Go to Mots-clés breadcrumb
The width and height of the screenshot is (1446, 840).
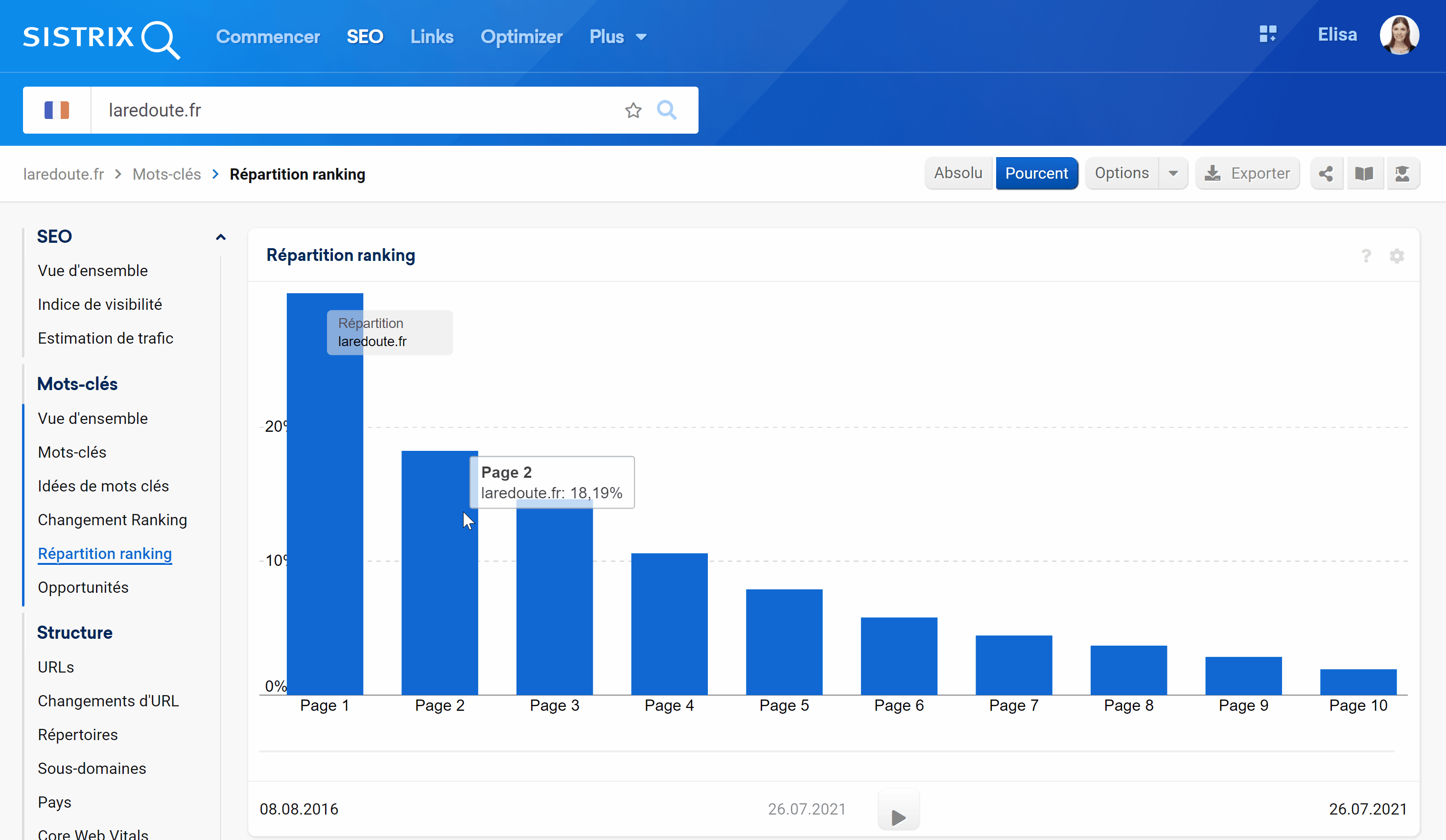pos(166,174)
